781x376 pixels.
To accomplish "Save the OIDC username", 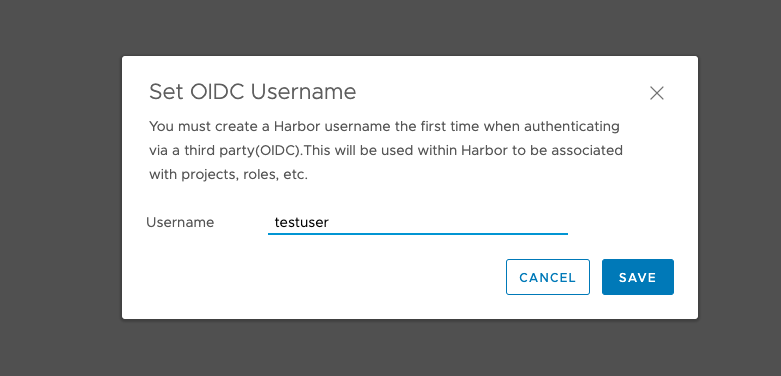I will (x=638, y=277).
